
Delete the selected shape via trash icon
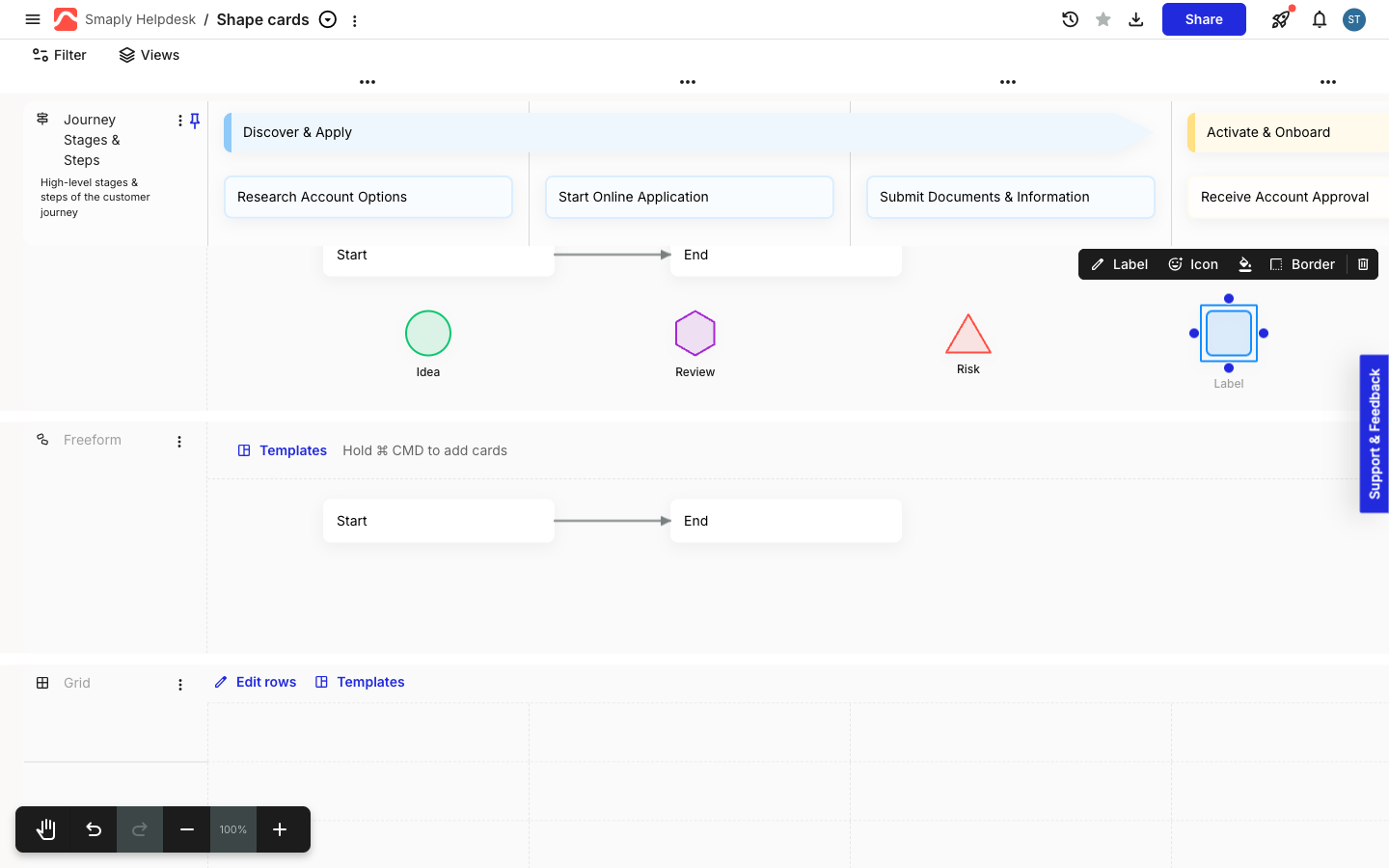1363,264
